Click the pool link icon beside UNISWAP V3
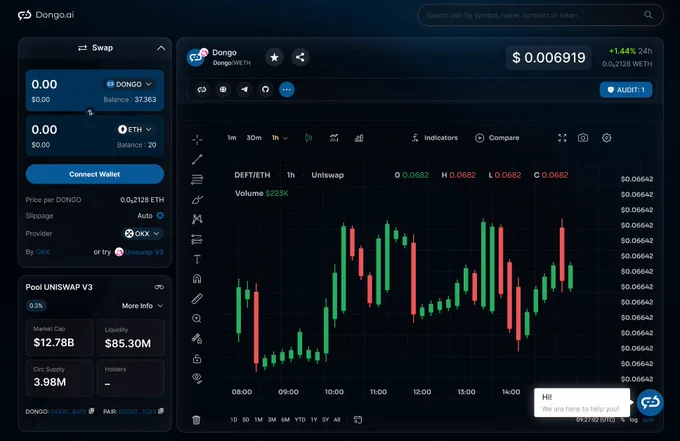This screenshot has height=441, width=680. 159,287
